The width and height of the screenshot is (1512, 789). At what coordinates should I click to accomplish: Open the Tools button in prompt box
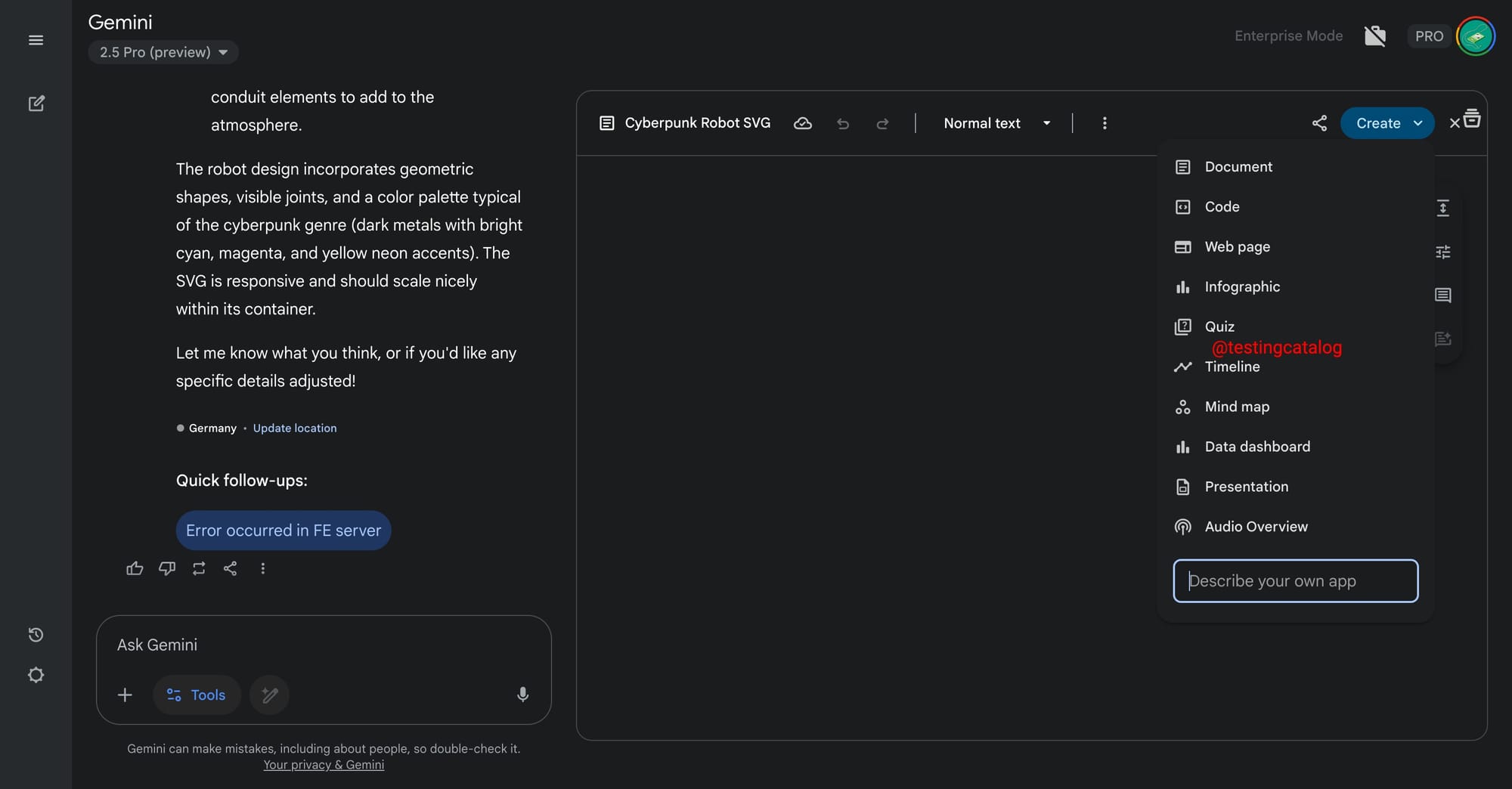point(197,695)
